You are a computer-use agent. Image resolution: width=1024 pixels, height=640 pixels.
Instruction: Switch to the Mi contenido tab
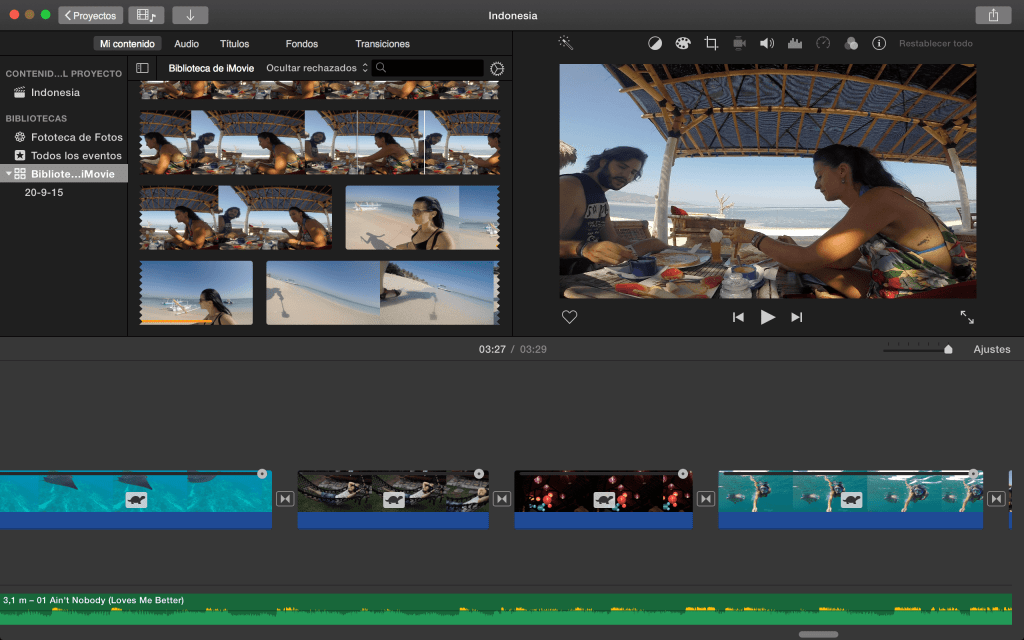pos(127,44)
